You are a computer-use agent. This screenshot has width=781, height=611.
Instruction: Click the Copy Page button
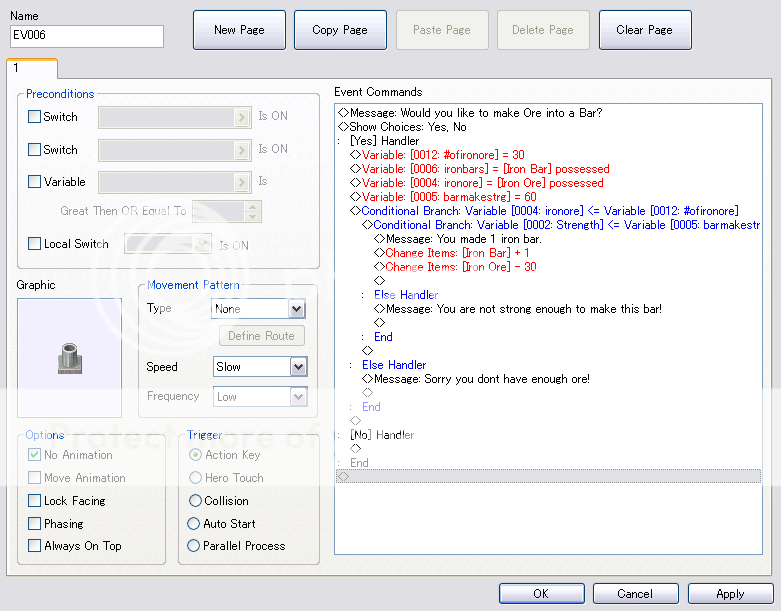pos(340,30)
